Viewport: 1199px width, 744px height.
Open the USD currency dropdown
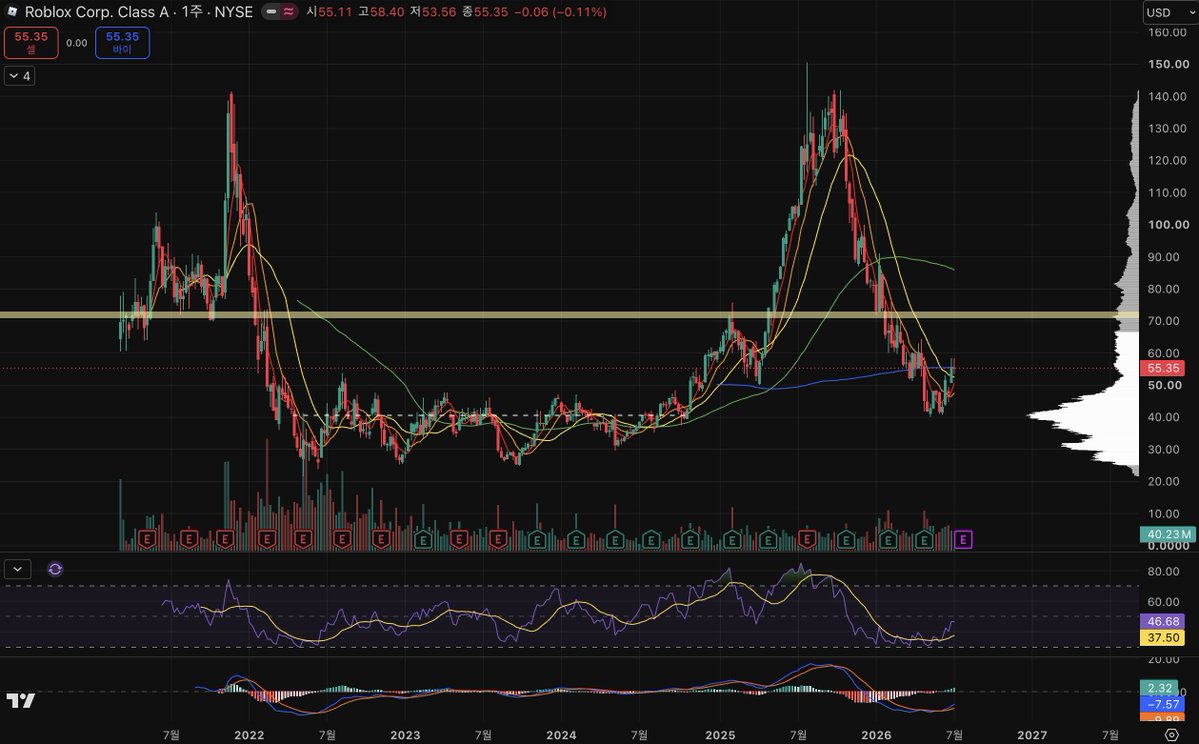point(1170,12)
